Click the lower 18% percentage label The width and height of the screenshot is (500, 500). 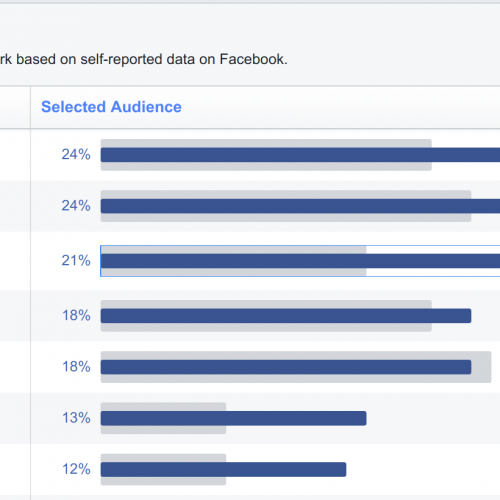(x=76, y=367)
